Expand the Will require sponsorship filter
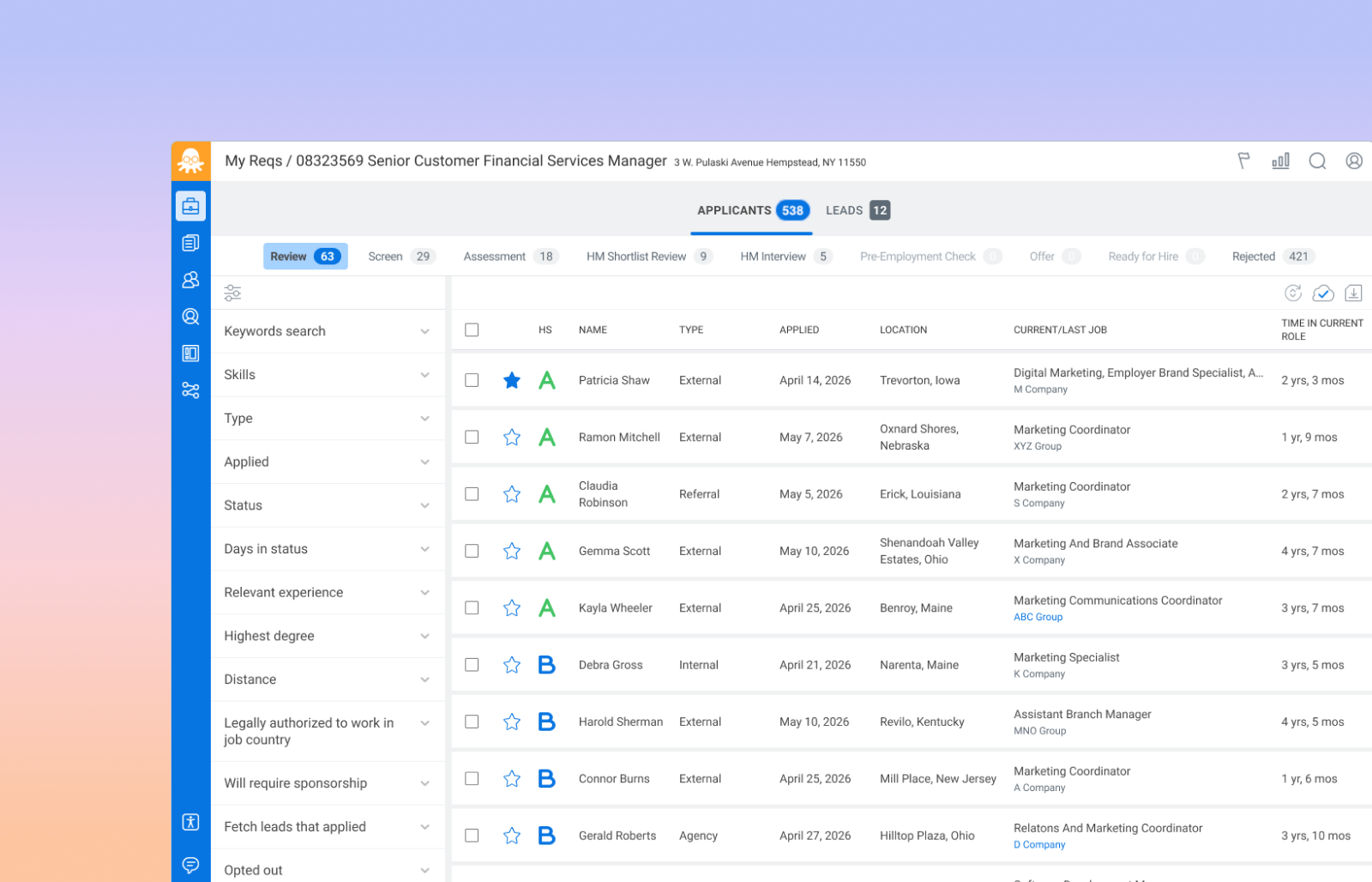This screenshot has height=882, width=1372. (328, 783)
